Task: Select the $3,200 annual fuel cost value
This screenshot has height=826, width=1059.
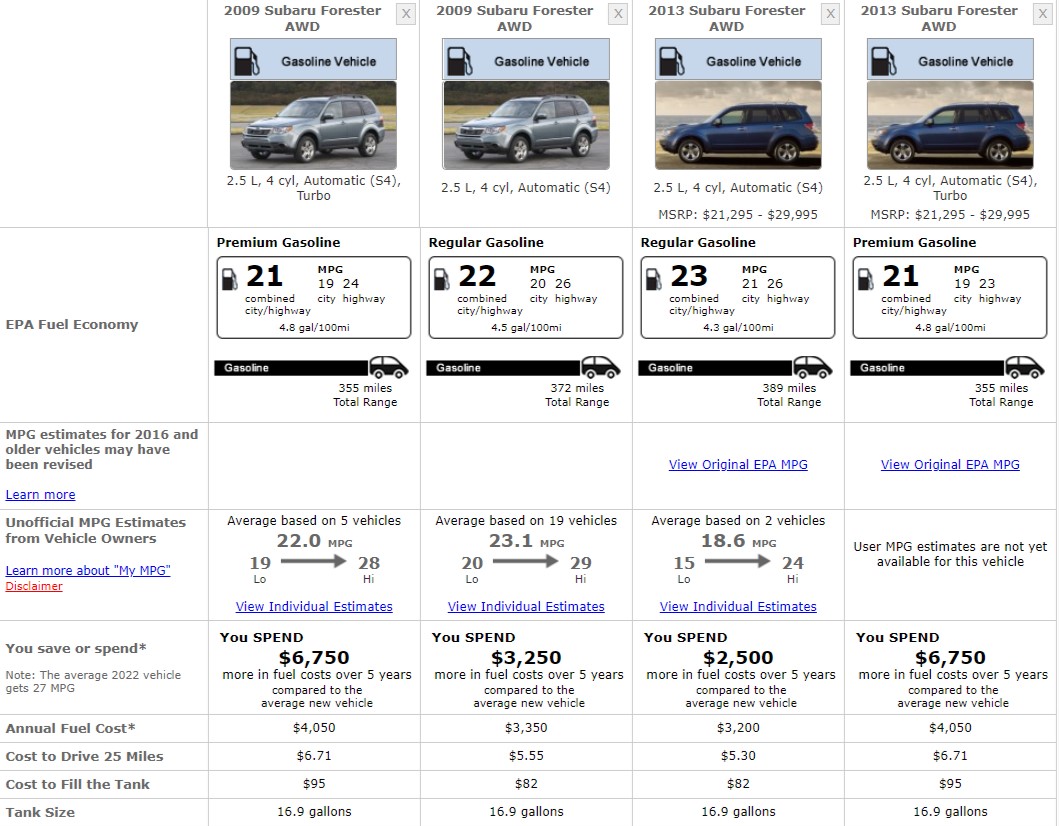Action: tap(738, 728)
